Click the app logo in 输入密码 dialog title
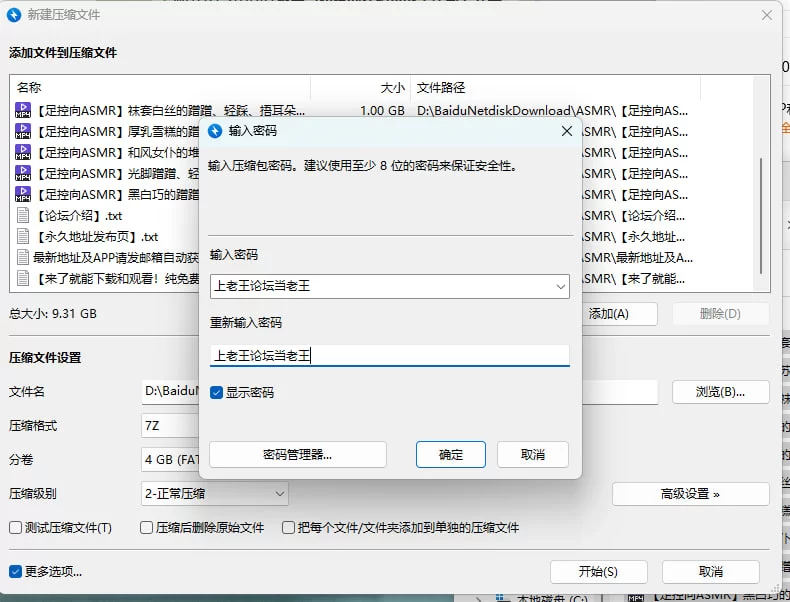Image resolution: width=790 pixels, height=602 pixels. pos(215,131)
